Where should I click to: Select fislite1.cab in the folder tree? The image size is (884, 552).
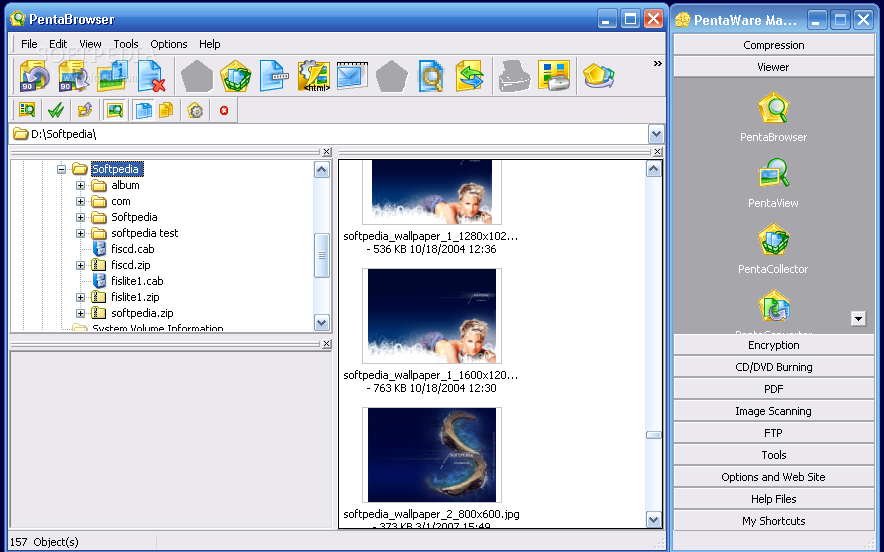pos(137,281)
